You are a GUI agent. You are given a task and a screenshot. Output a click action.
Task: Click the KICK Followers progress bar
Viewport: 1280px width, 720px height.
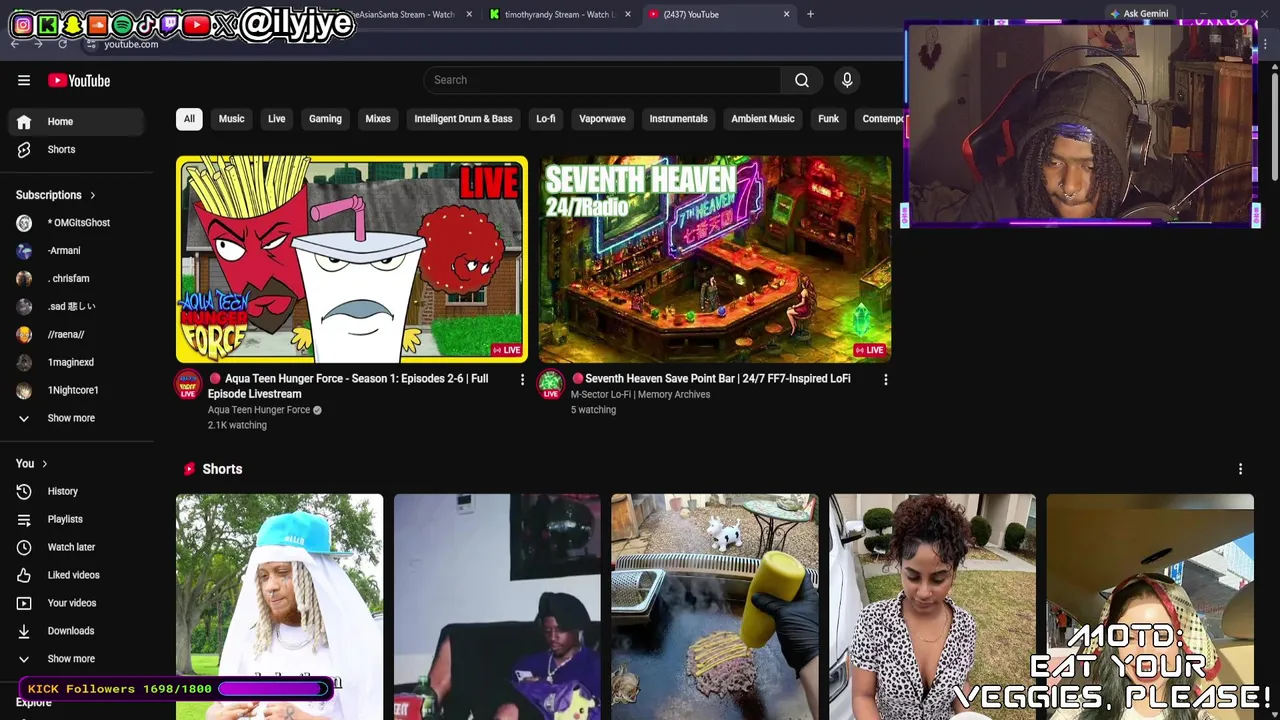pos(273,689)
